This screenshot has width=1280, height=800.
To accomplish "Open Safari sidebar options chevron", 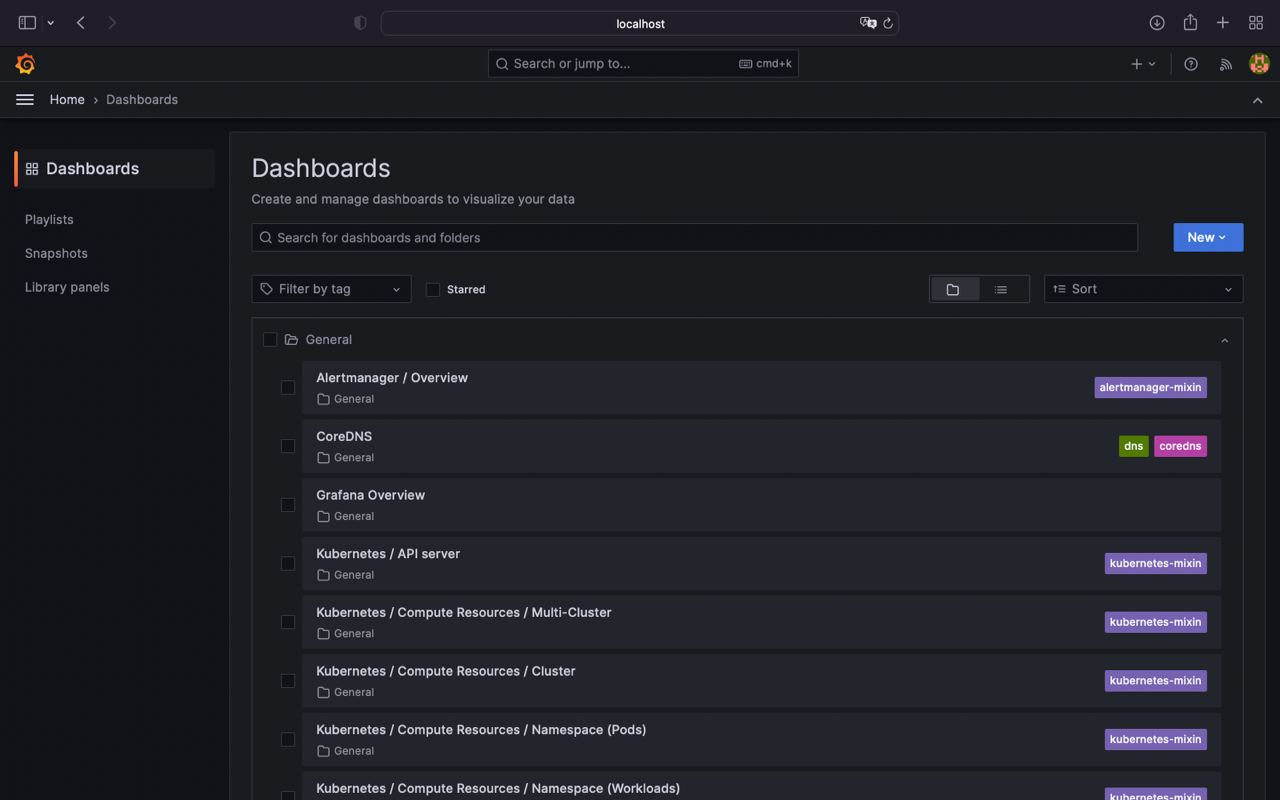I will (50, 22).
